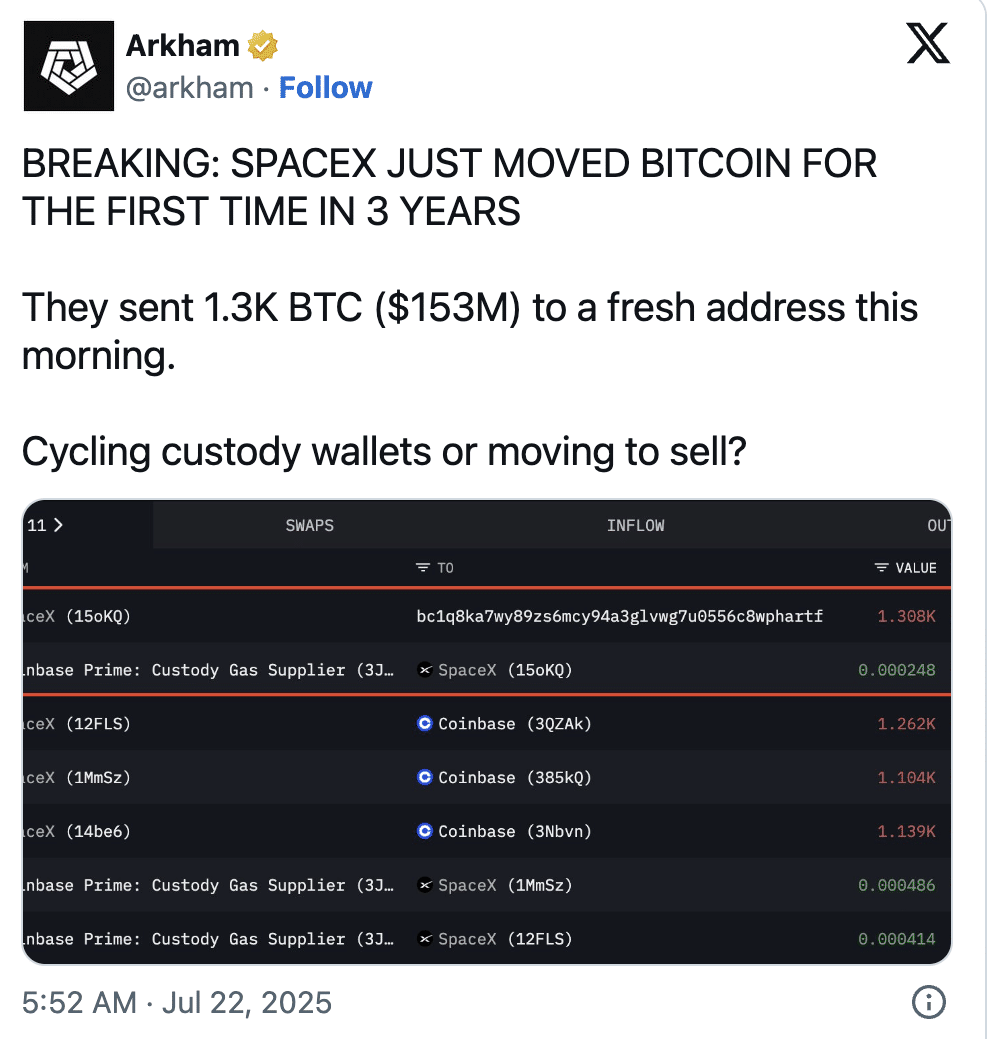The height and width of the screenshot is (1039, 987).
Task: Expand the chevron next to 11
Action: point(57,525)
